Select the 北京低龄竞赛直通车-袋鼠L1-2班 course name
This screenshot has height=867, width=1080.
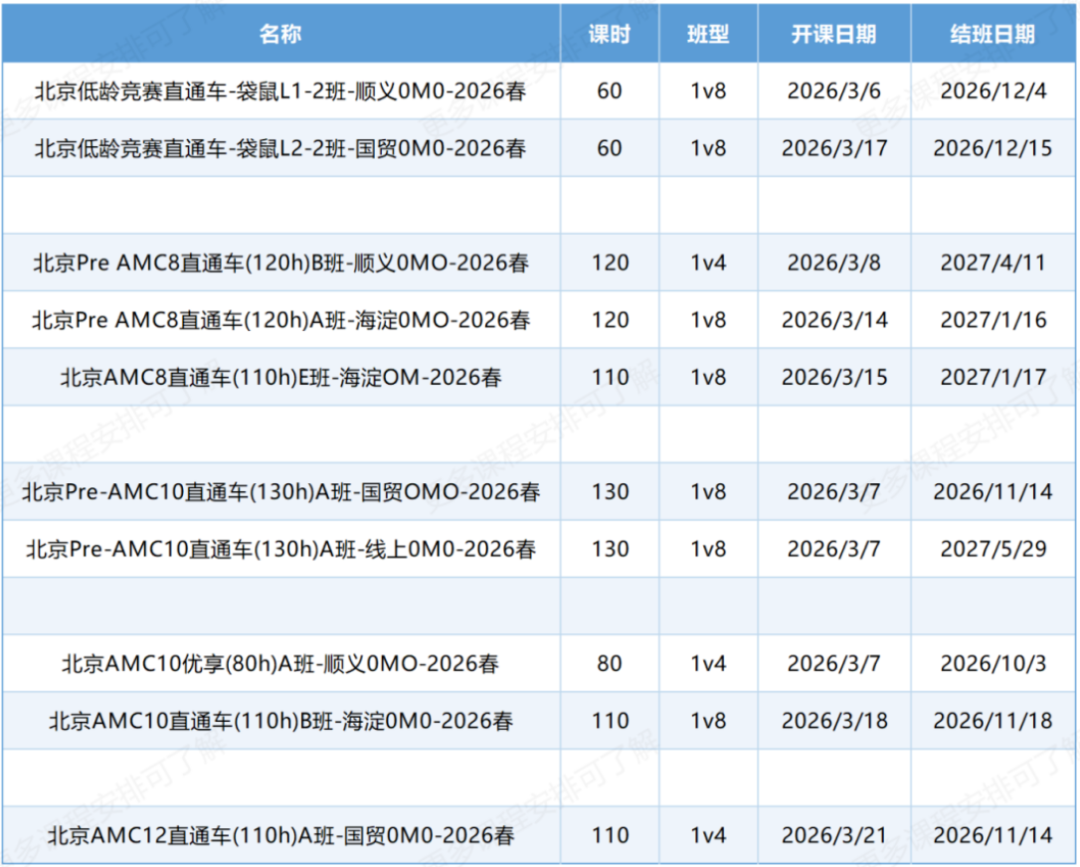[280, 92]
